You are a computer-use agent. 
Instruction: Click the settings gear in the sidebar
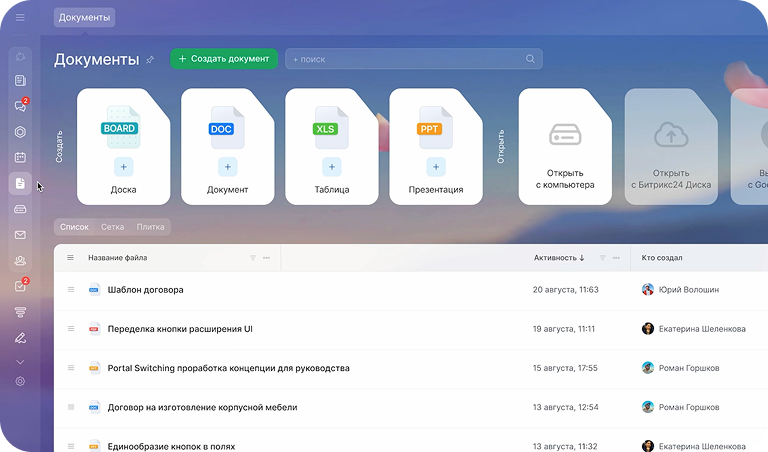(x=20, y=381)
